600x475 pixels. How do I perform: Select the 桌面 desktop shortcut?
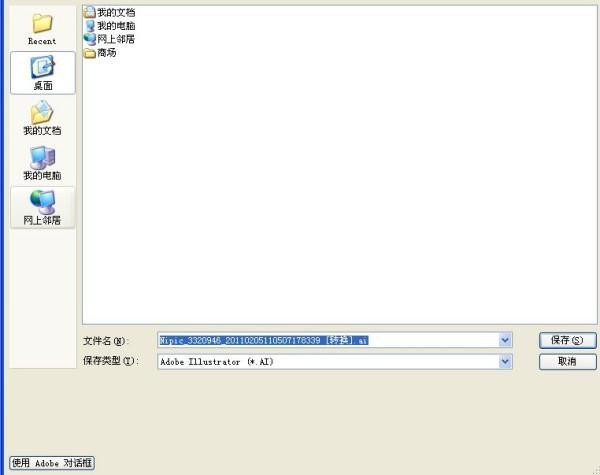point(43,73)
